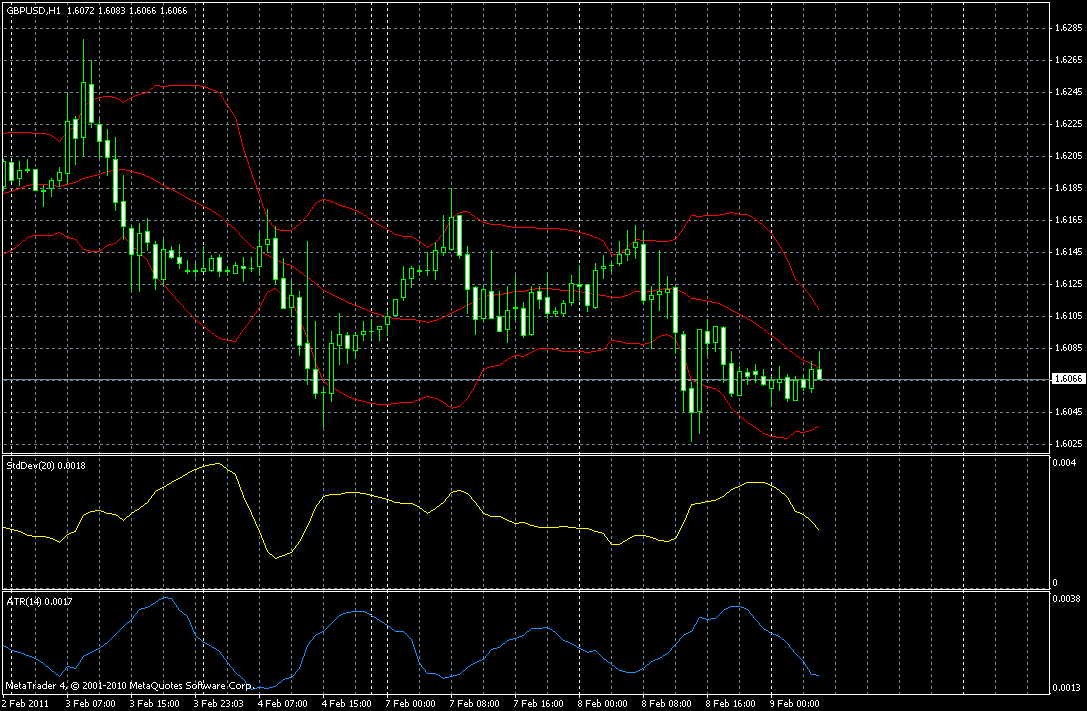Image resolution: width=1087 pixels, height=711 pixels.
Task: Click the 3 Feb 07:00 time label
Action: coord(90,703)
